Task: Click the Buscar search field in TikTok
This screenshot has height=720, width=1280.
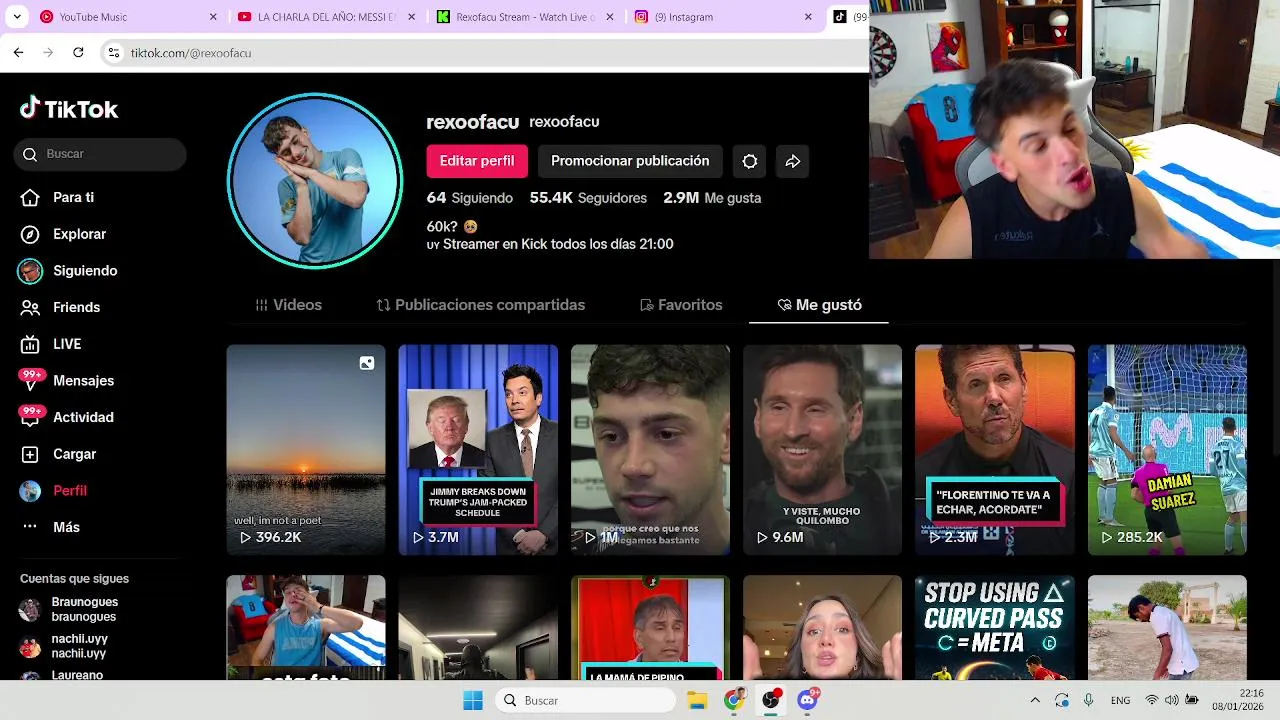Action: pyautogui.click(x=100, y=154)
